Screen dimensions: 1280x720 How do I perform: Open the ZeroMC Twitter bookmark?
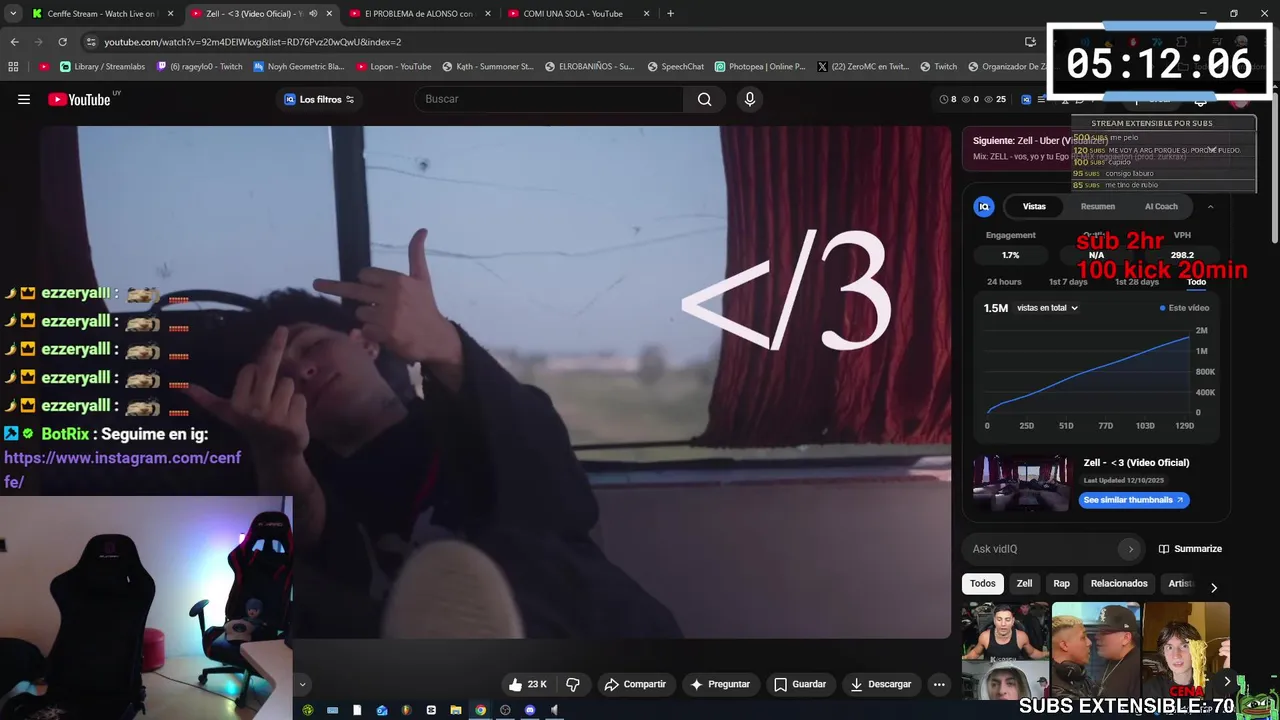click(863, 67)
